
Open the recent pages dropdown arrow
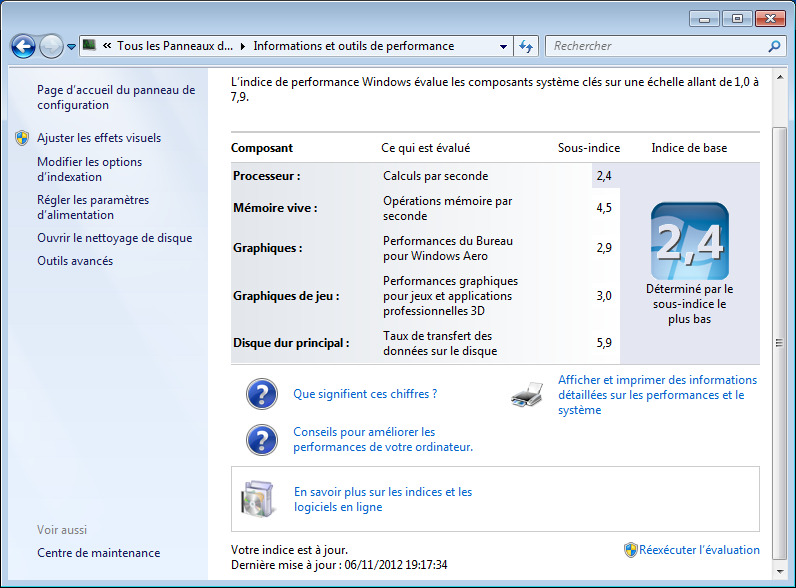coord(72,47)
